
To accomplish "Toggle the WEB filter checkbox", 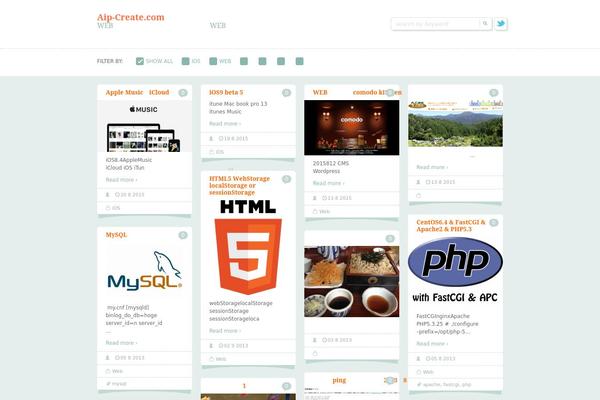I will [x=213, y=61].
